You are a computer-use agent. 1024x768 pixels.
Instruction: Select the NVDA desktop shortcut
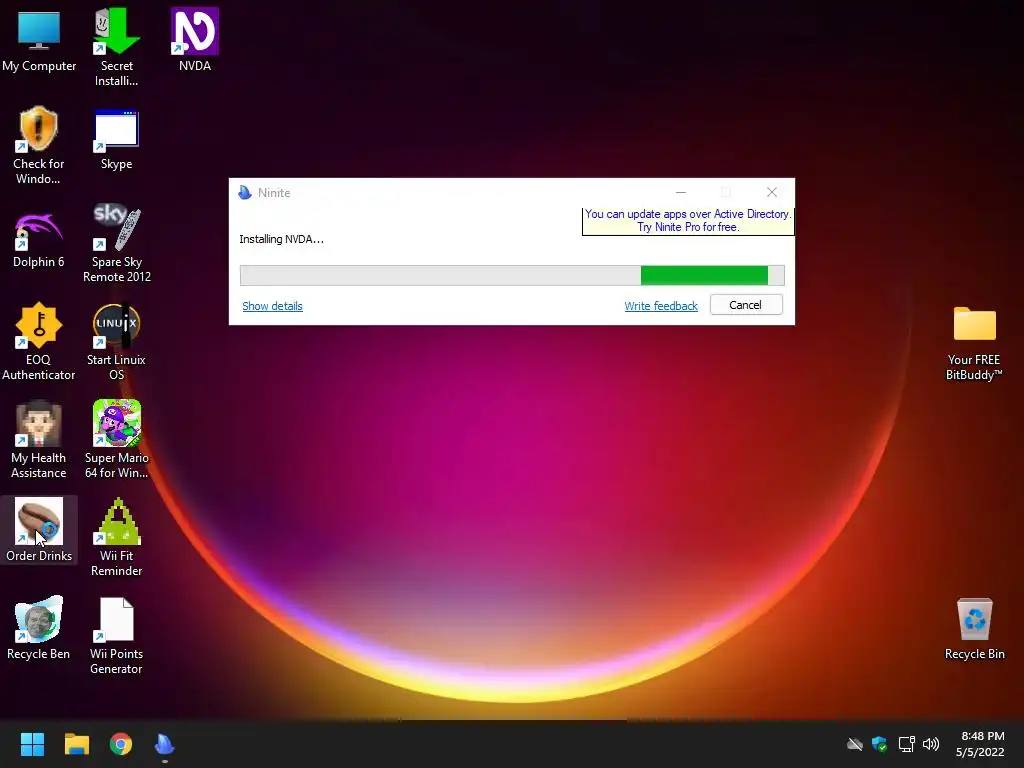195,40
